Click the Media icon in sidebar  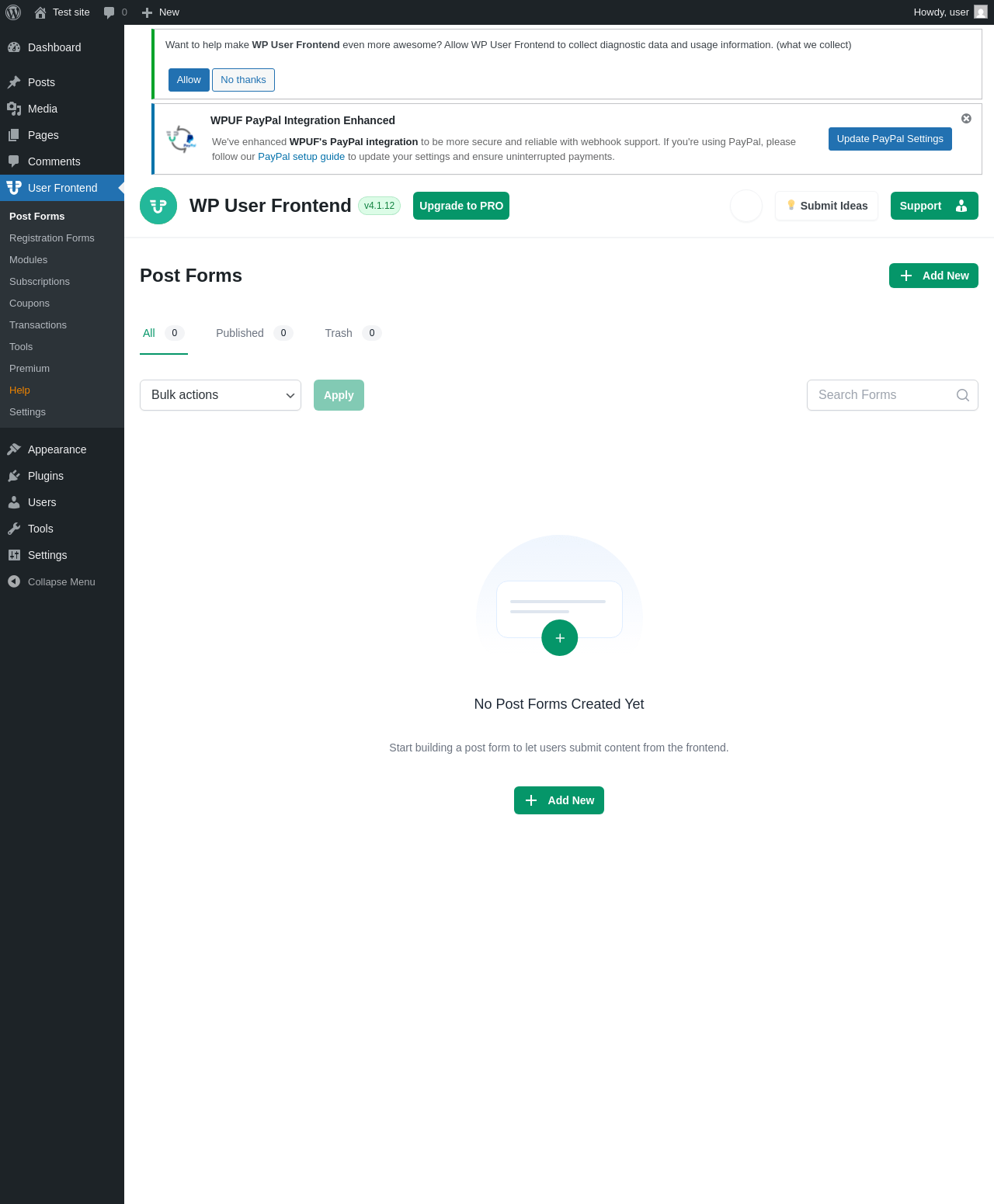point(14,109)
